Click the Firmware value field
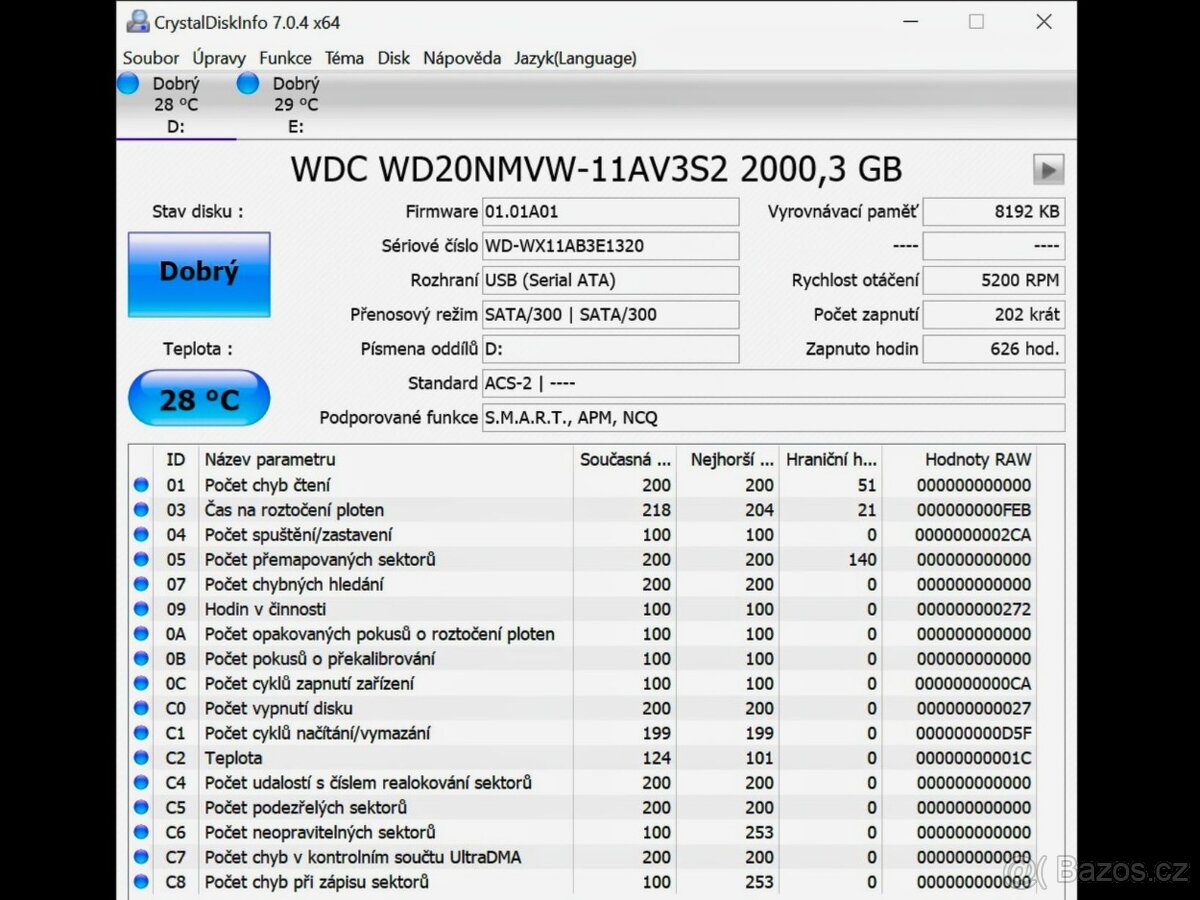Screen dimensions: 1200x900 pos(611,211)
